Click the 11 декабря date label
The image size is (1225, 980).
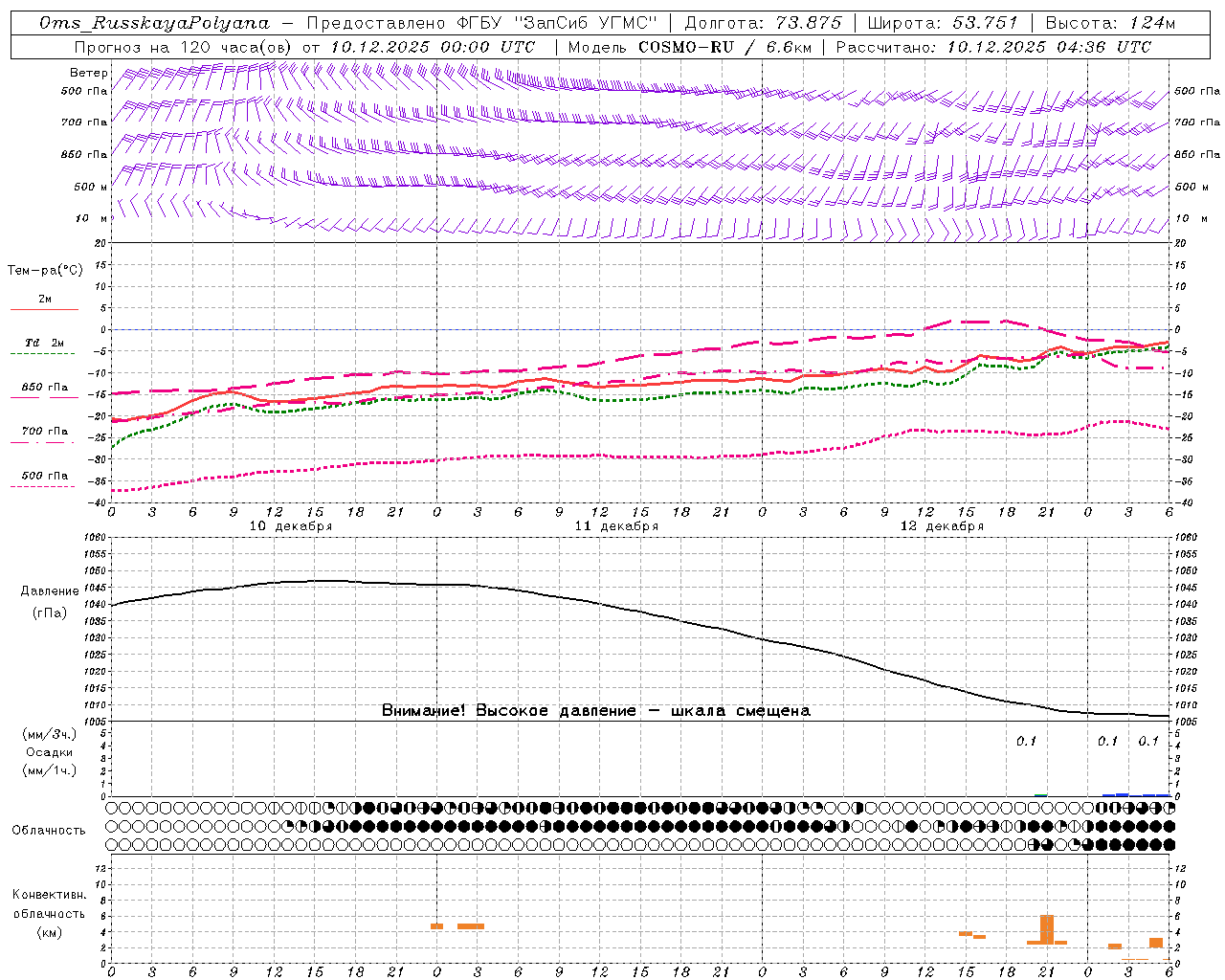(616, 526)
